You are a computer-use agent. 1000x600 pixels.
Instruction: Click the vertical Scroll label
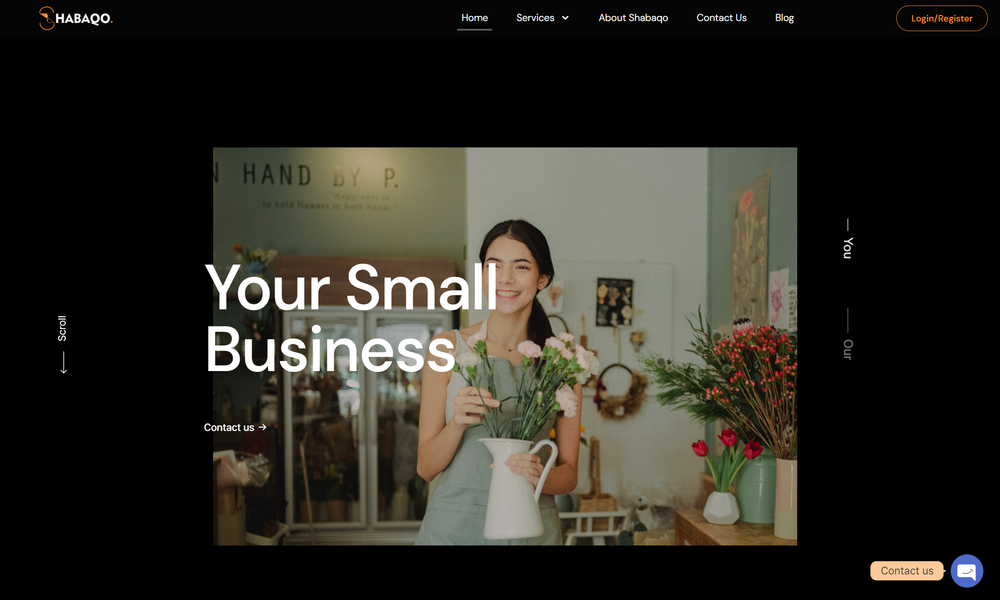[62, 328]
